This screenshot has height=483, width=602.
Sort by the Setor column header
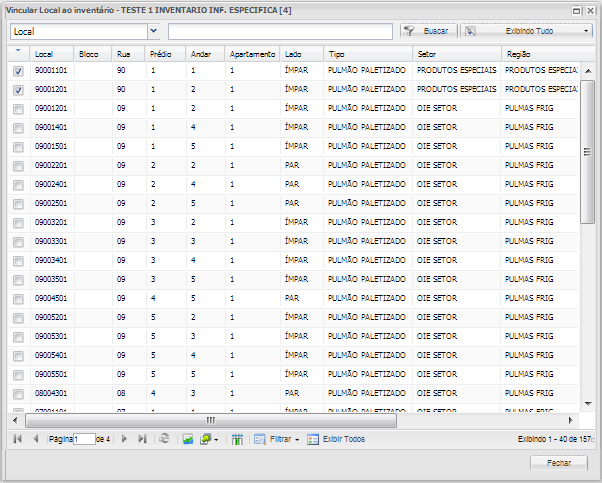[x=457, y=54]
